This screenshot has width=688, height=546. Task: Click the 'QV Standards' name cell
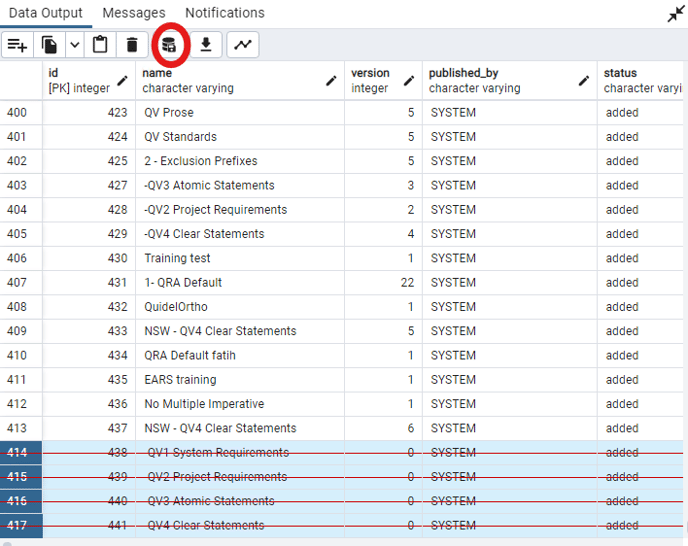(240, 137)
